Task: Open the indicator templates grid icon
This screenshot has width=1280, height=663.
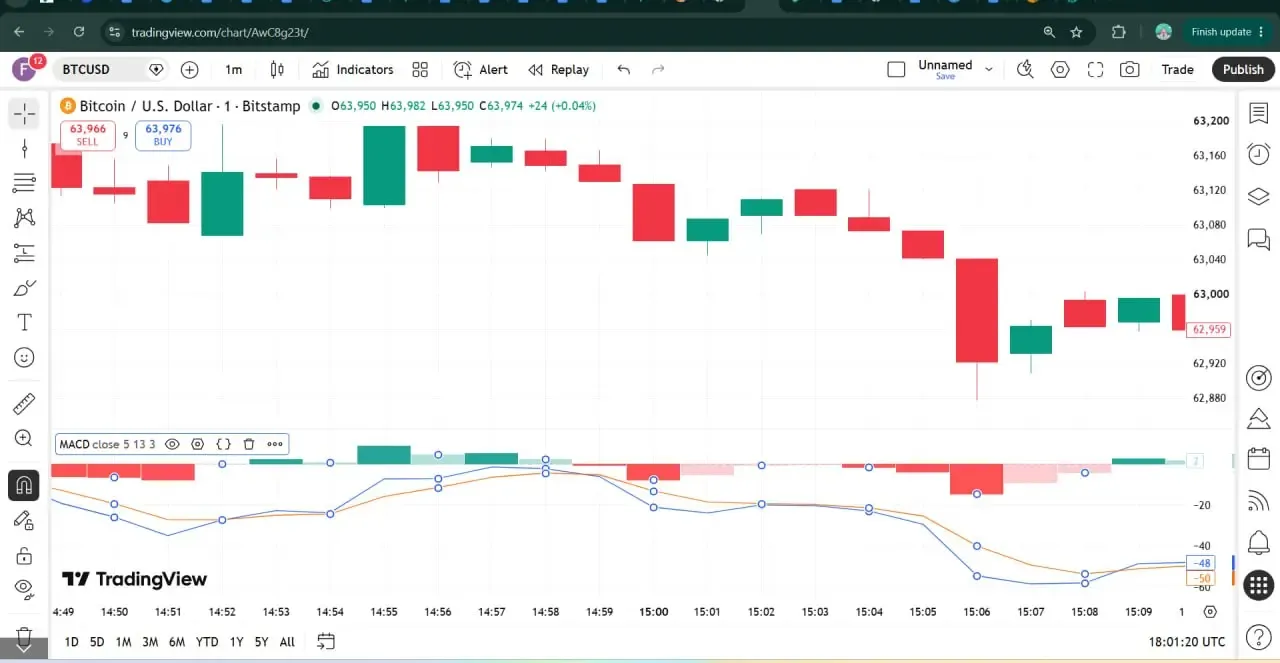Action: 420,69
